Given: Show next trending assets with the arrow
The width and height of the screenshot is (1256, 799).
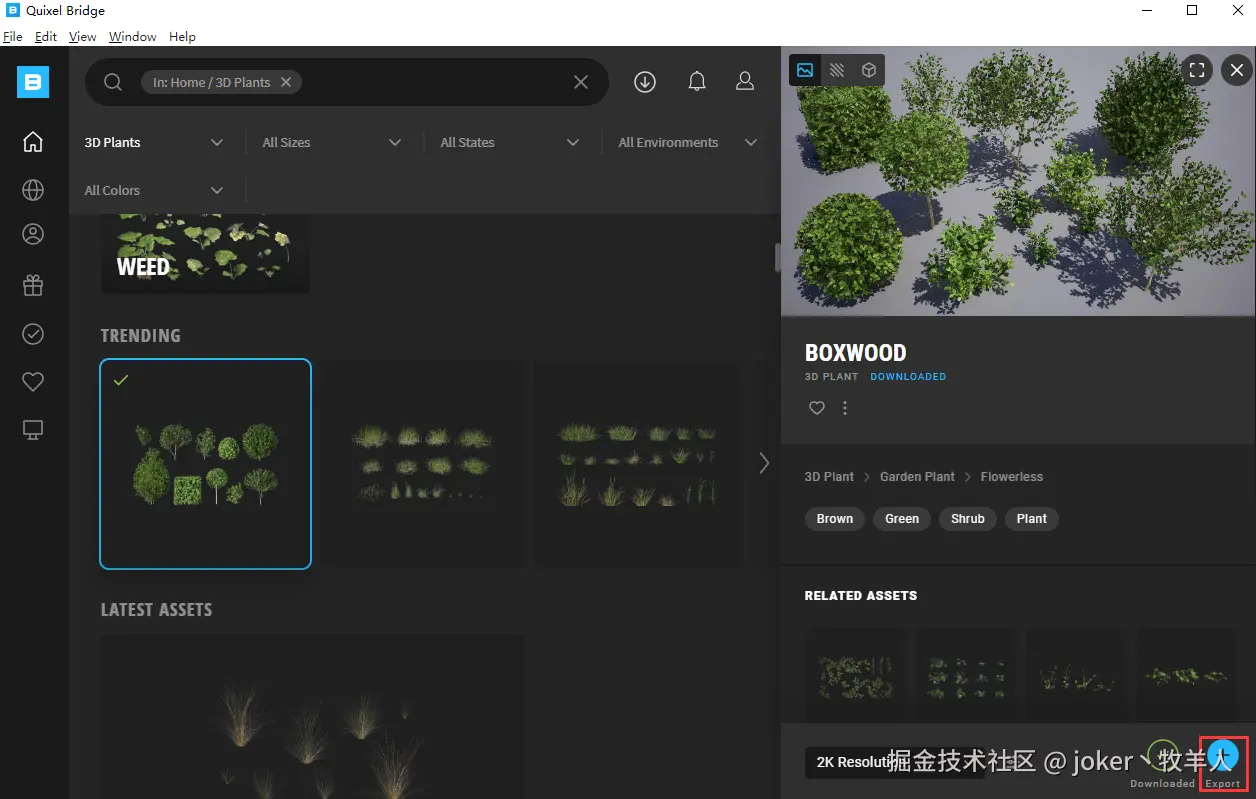Looking at the screenshot, I should tap(764, 463).
